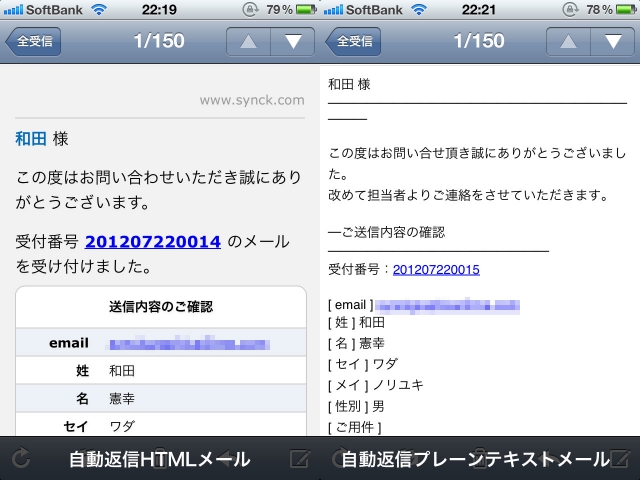Viewport: 640px width, 480px height.
Task: Refresh mail using bottom-left icon on left screen
Action: (20, 459)
